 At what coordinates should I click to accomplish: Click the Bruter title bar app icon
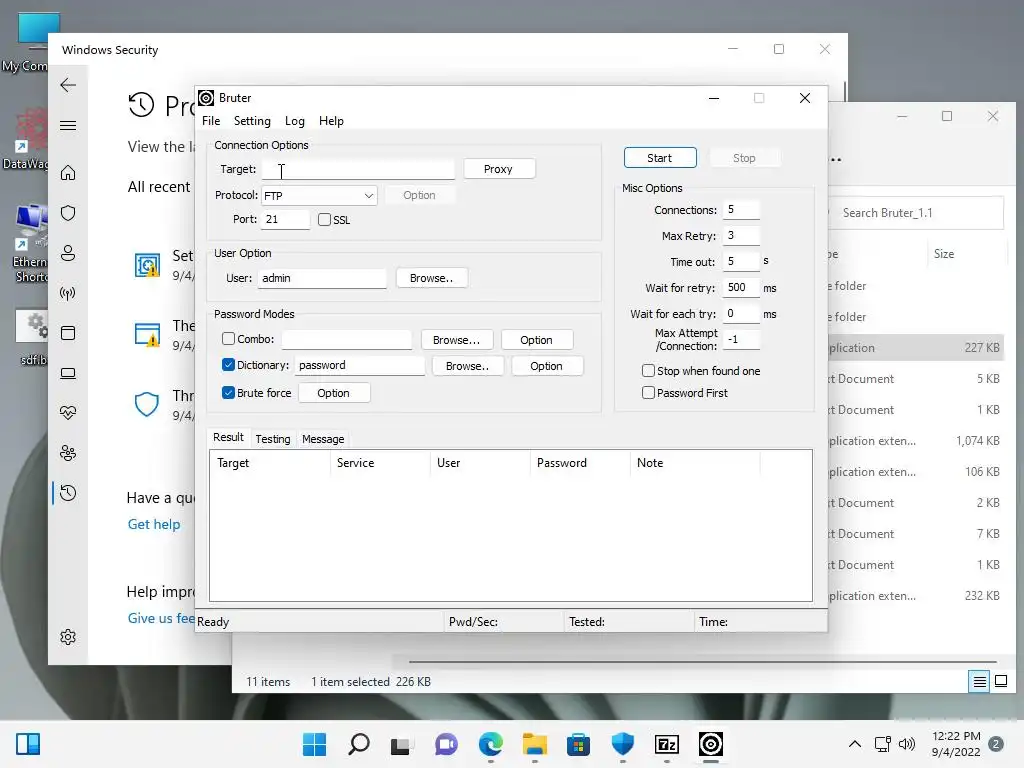[206, 98]
